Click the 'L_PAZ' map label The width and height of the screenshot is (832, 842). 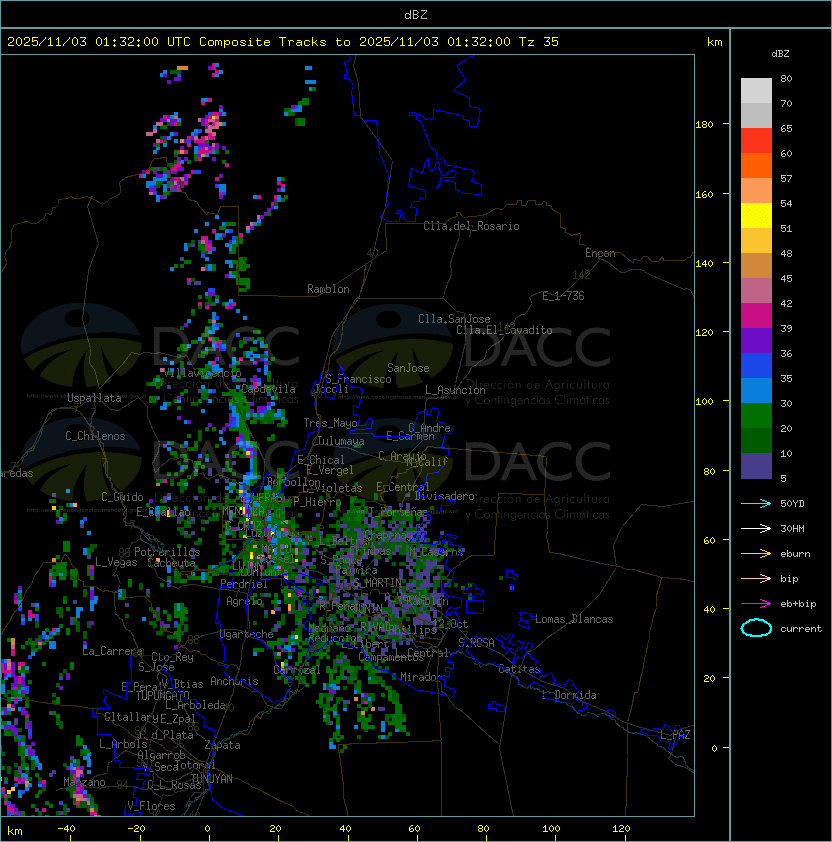coord(675,735)
